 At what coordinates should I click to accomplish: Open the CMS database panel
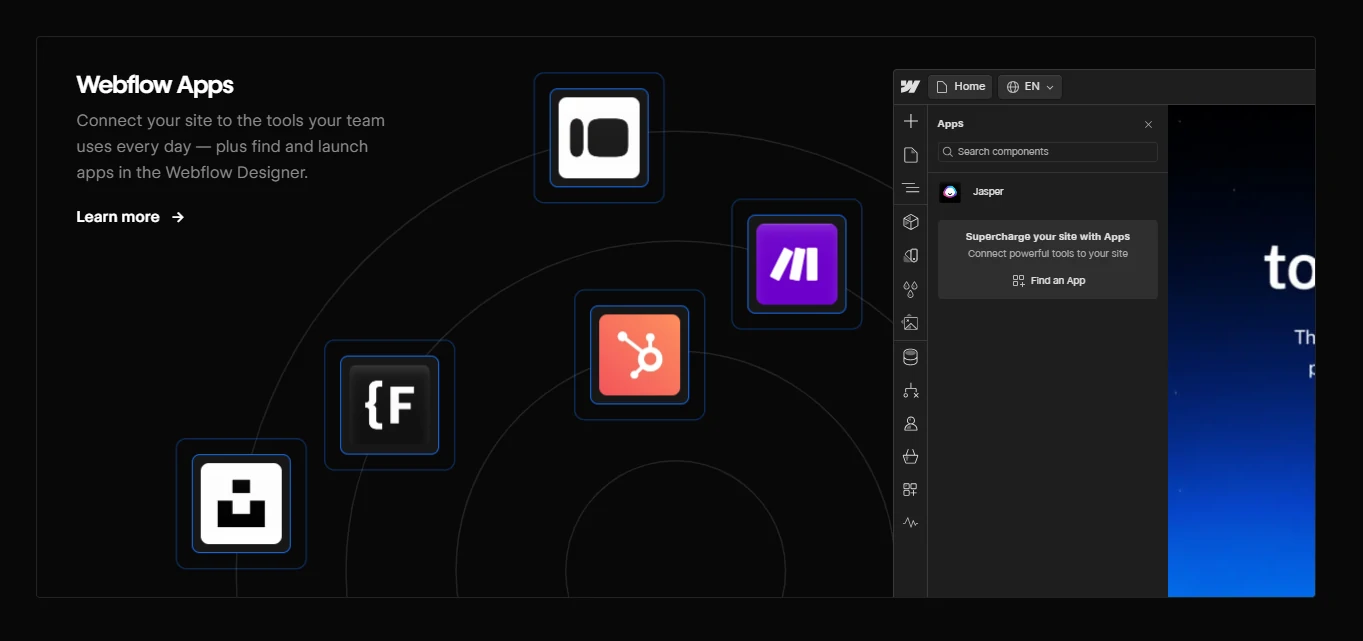point(910,357)
